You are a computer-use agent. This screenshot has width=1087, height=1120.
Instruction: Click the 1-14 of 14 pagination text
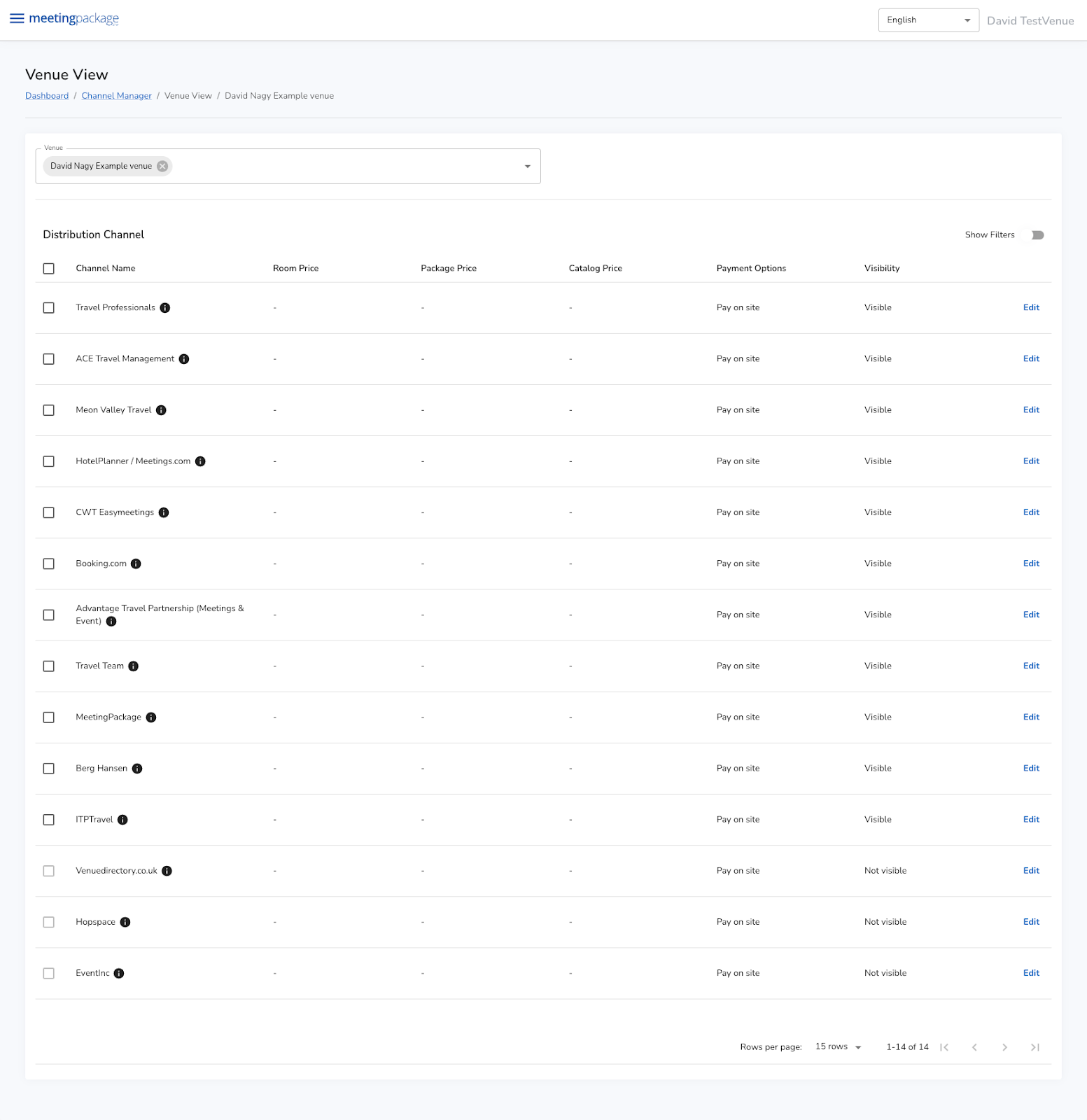[x=907, y=1047]
